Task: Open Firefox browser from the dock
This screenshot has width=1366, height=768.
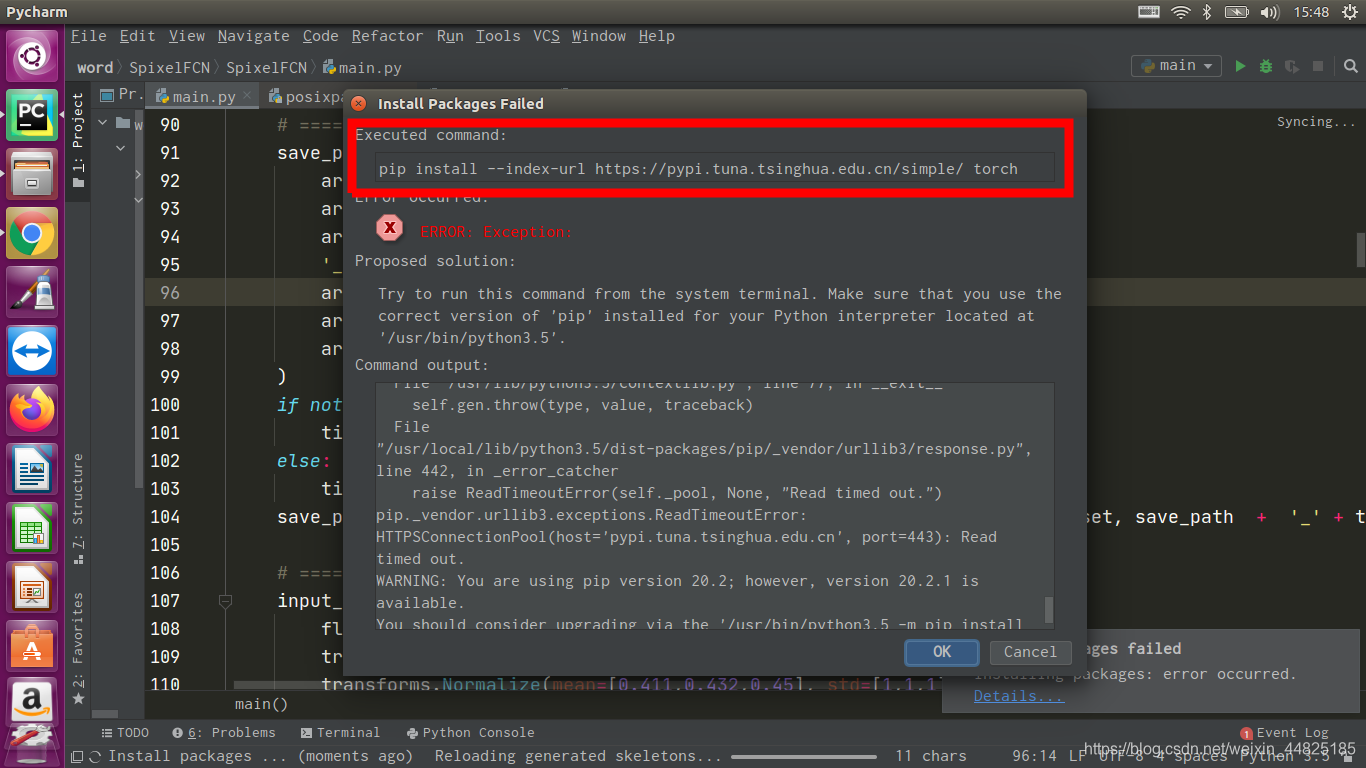Action: click(x=32, y=411)
